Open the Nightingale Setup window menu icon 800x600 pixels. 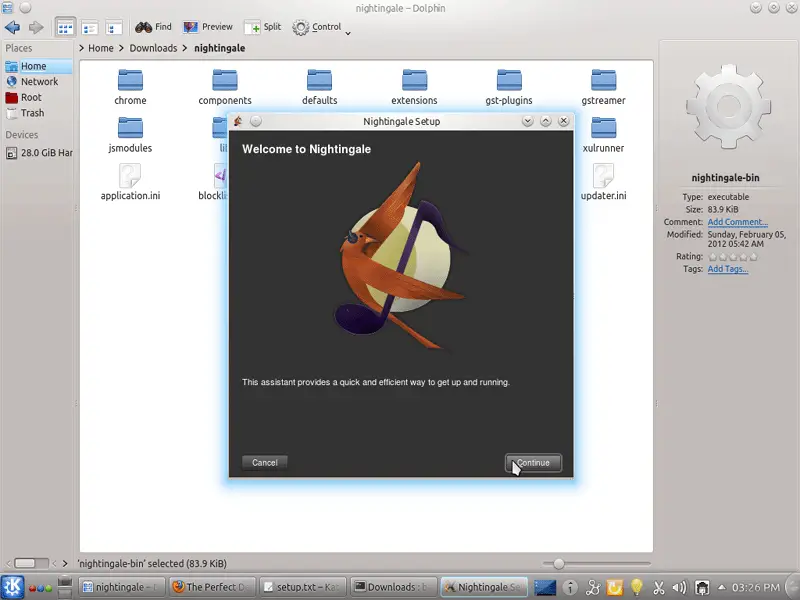[238, 121]
